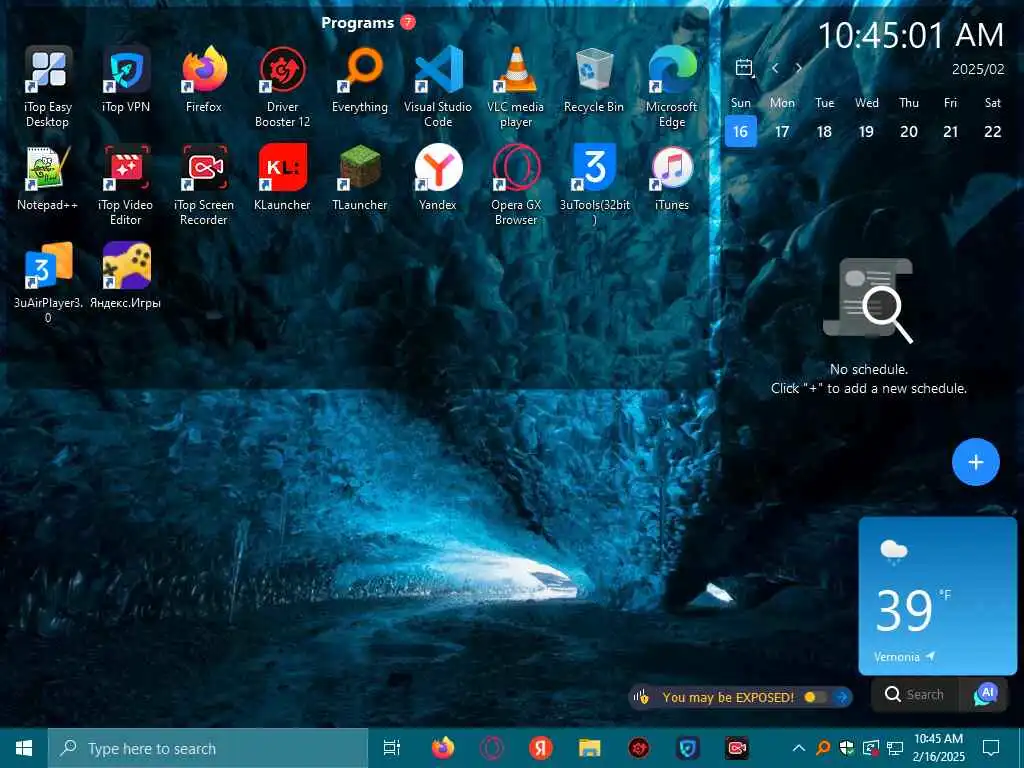1024x768 pixels.
Task: Open Driver Booster from the taskbar
Action: [639, 748]
